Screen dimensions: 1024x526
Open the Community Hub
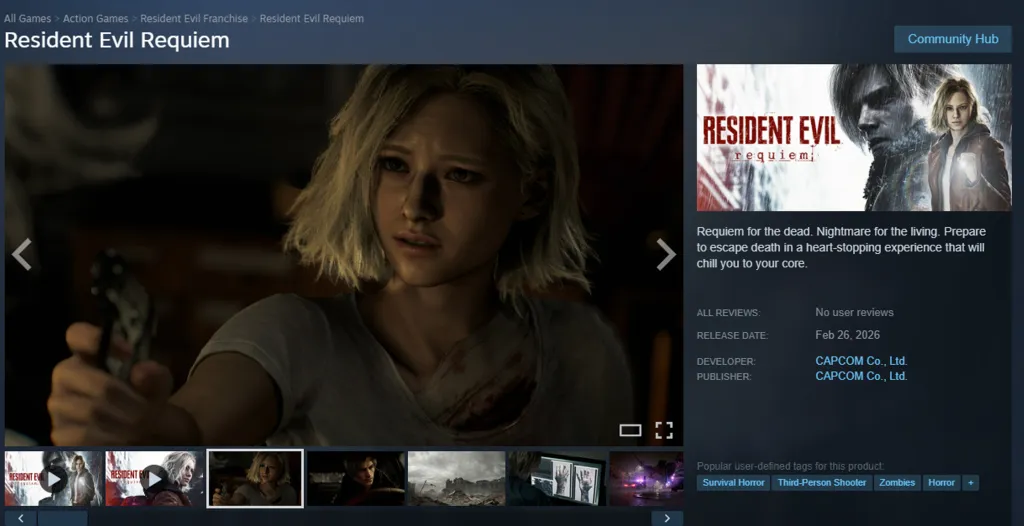(x=953, y=39)
